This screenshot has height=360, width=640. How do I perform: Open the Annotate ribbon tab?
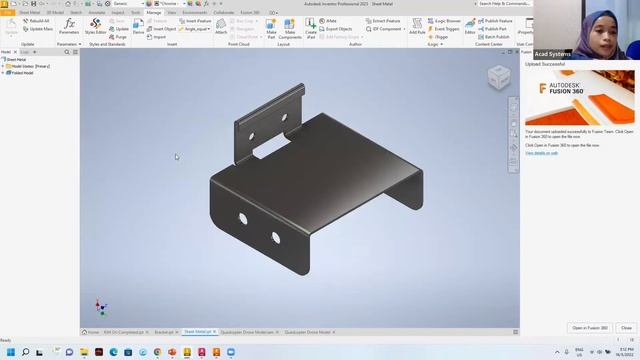(x=97, y=13)
